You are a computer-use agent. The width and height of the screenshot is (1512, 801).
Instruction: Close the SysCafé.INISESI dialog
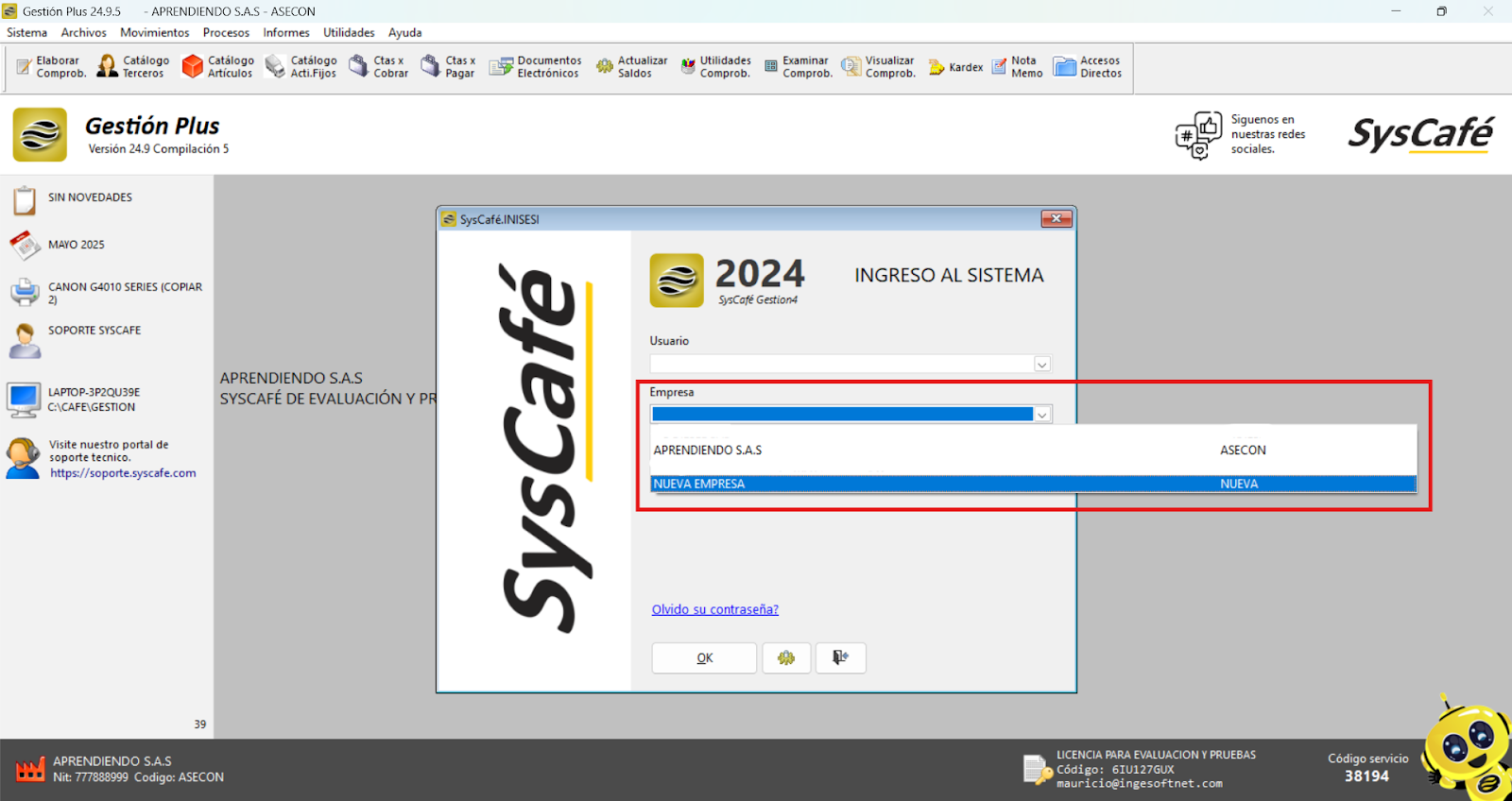pyautogui.click(x=1056, y=219)
